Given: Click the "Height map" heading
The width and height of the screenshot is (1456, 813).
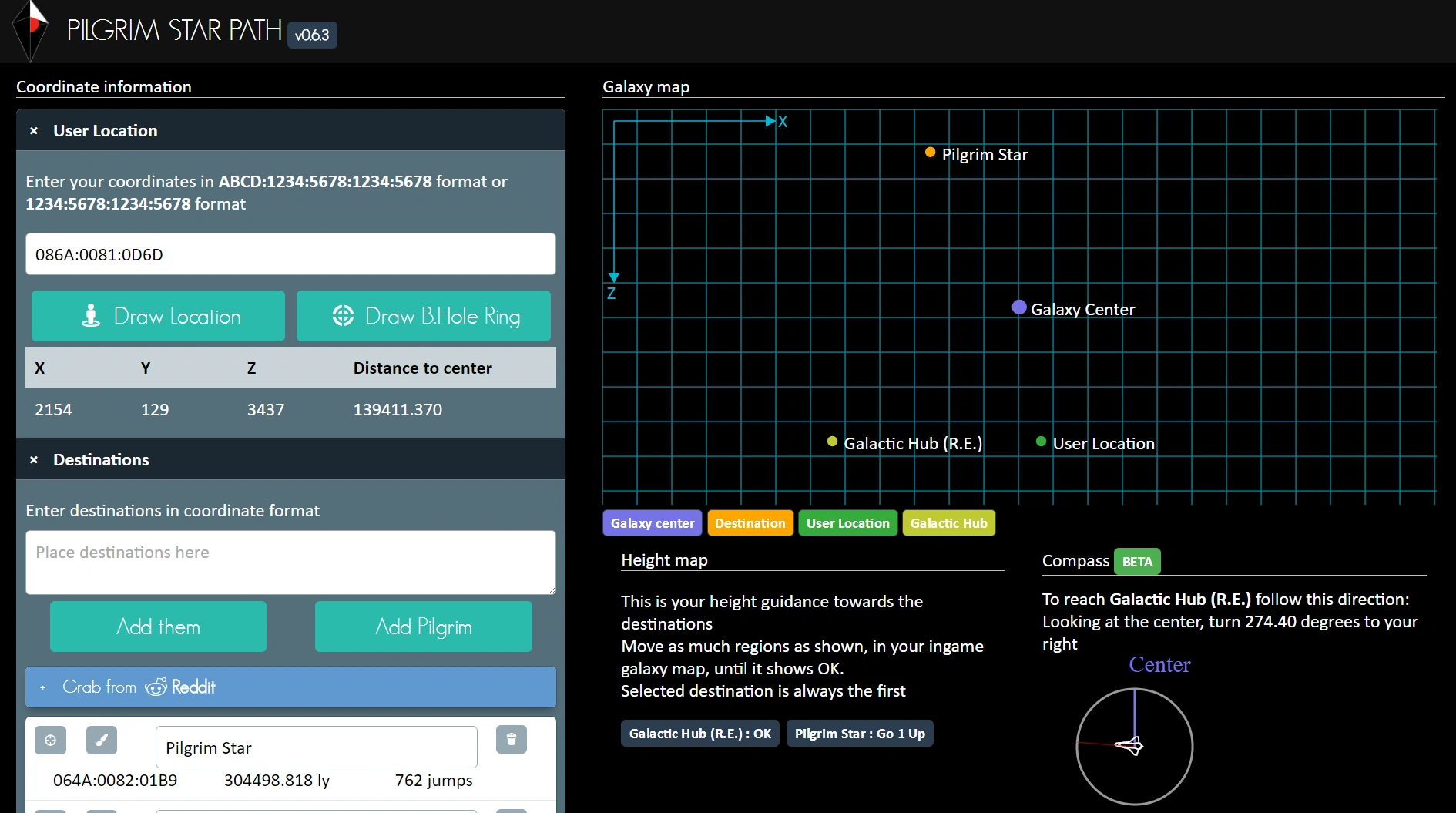Looking at the screenshot, I should (x=664, y=560).
